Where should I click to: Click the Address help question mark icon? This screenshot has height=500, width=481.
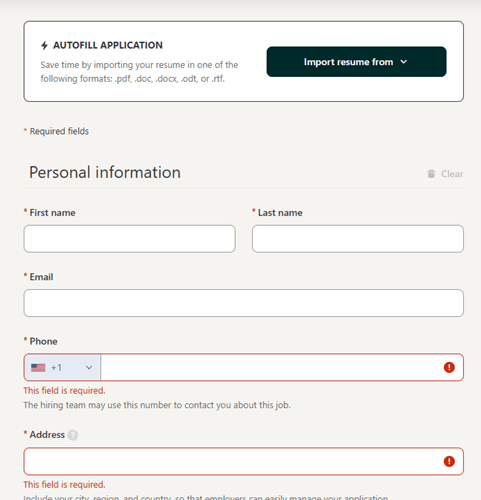click(73, 435)
